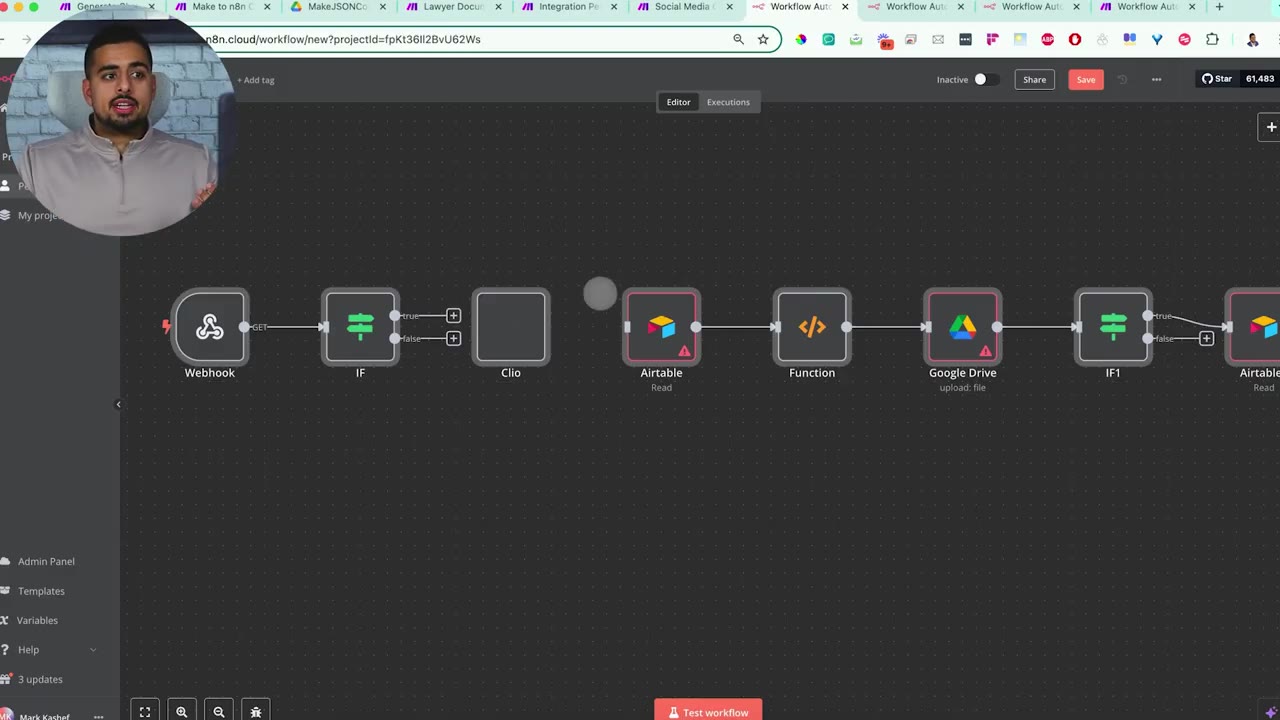Fit workflow to view

[145, 712]
